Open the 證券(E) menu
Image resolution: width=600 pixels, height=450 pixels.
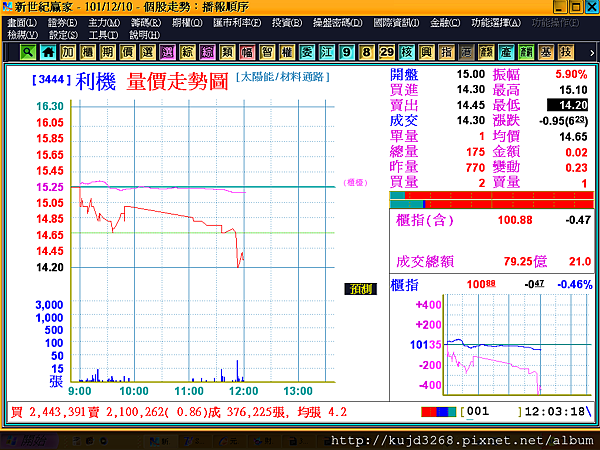(62, 23)
